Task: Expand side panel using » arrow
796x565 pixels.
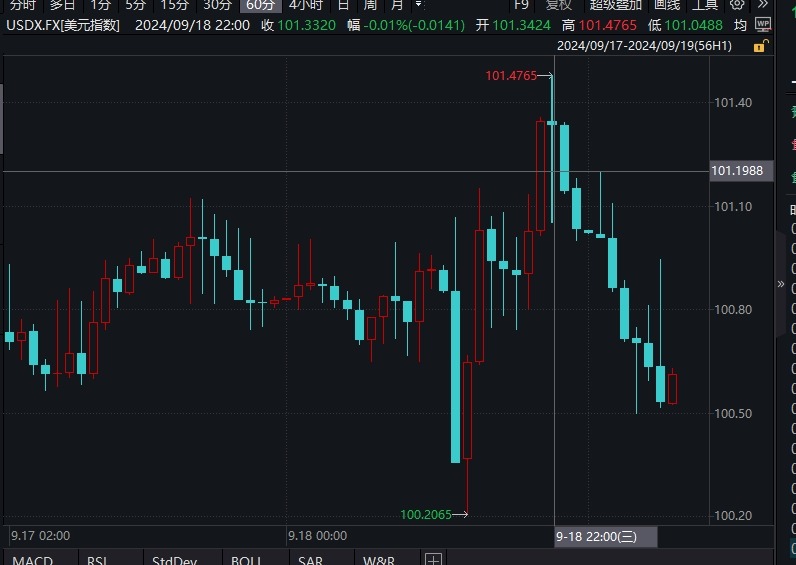Action: point(782,284)
